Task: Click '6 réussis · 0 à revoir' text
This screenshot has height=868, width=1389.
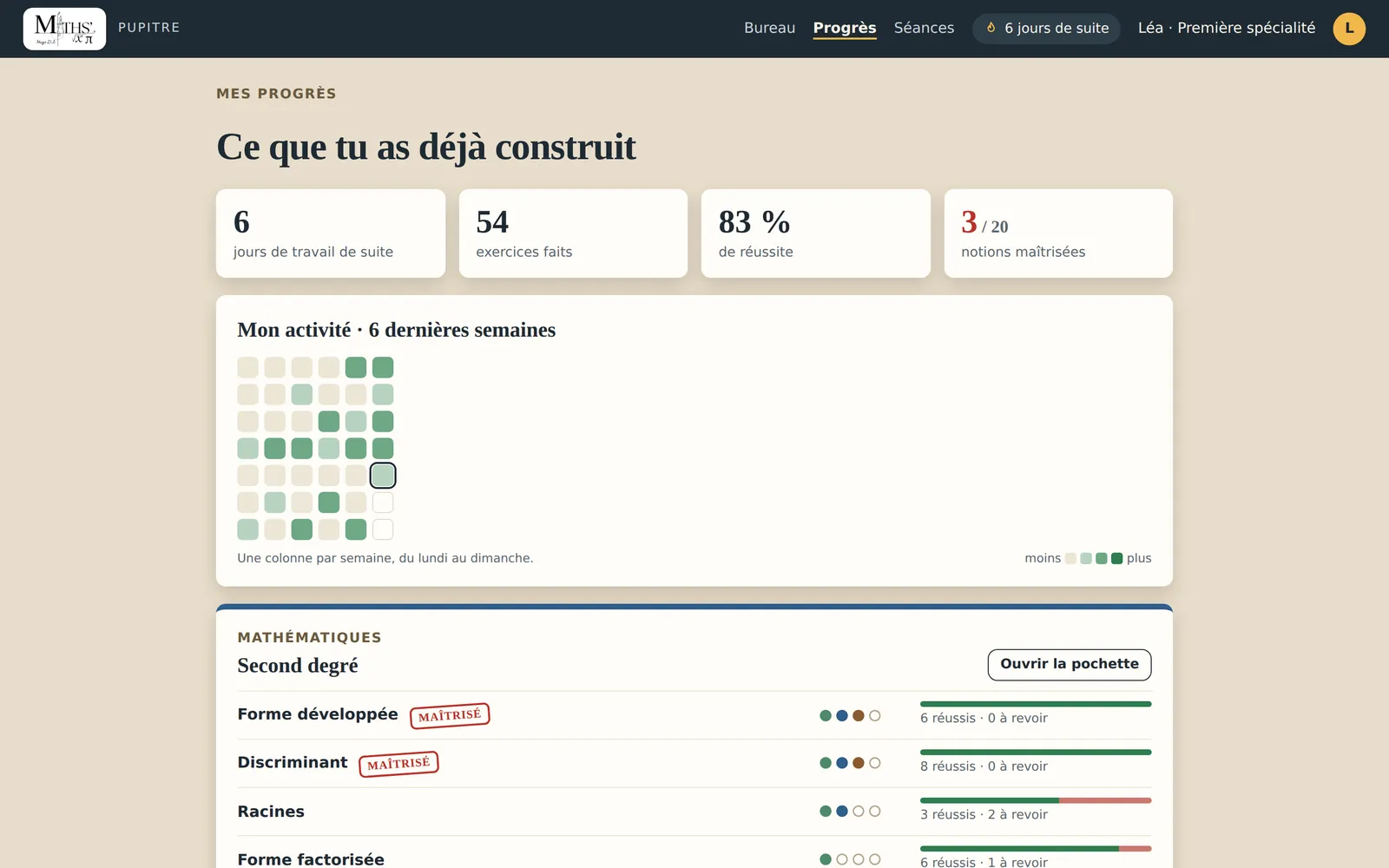Action: point(984,718)
